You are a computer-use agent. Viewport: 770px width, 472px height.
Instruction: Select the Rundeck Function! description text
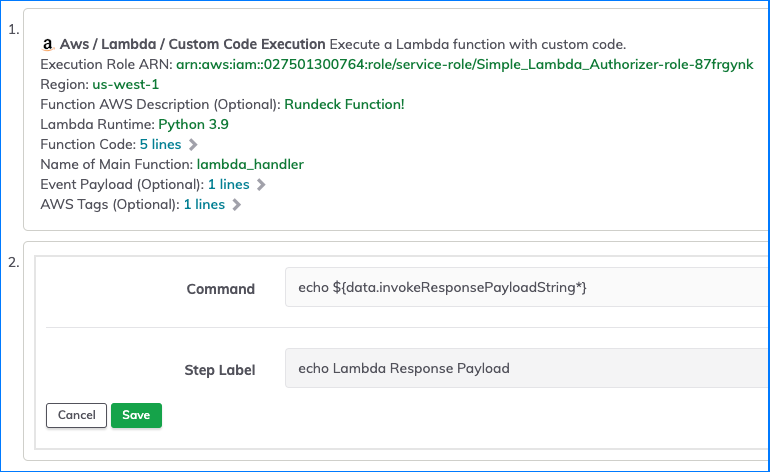pos(344,105)
